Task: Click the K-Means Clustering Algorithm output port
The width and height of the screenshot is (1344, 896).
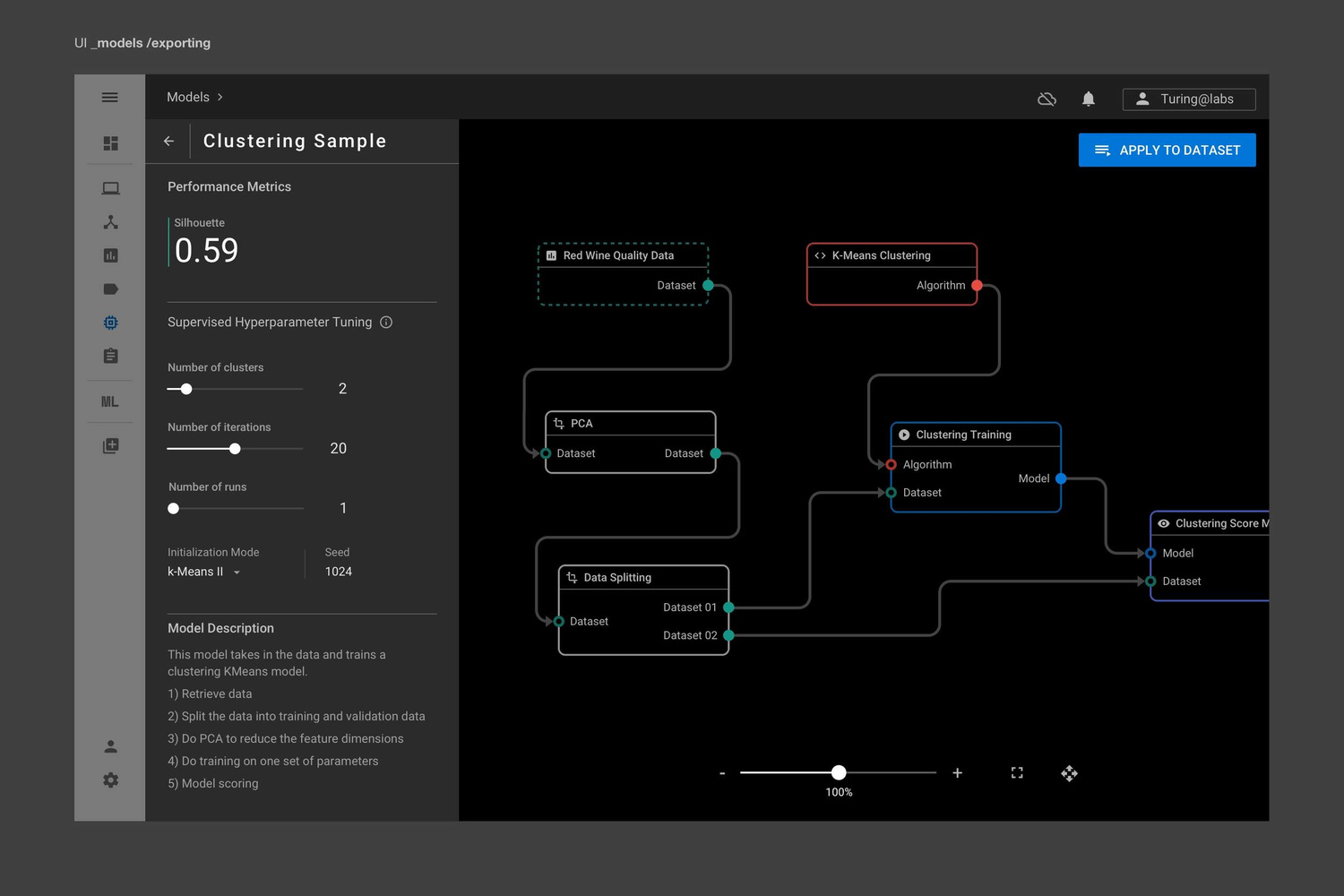Action: pos(977,286)
